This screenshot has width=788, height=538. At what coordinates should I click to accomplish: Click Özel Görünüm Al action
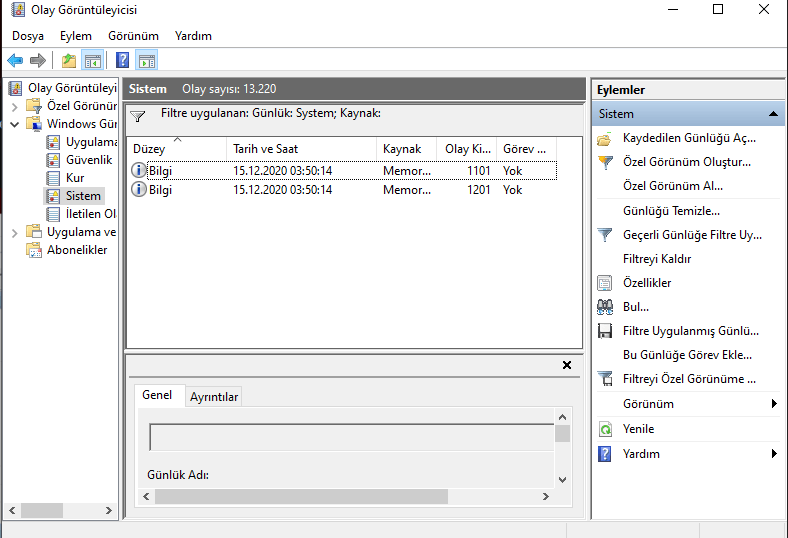click(x=672, y=186)
